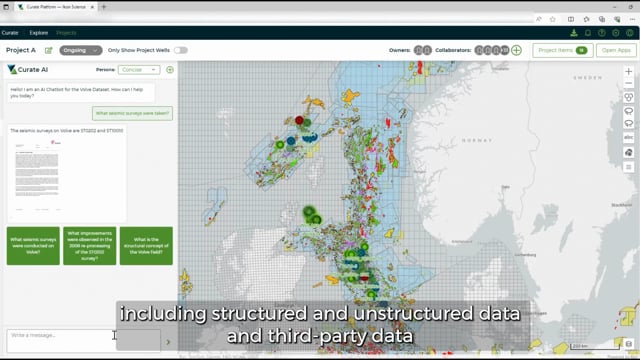This screenshot has height=360, width=640.
Task: Open the Persona Concise dropdown
Action: tap(139, 70)
